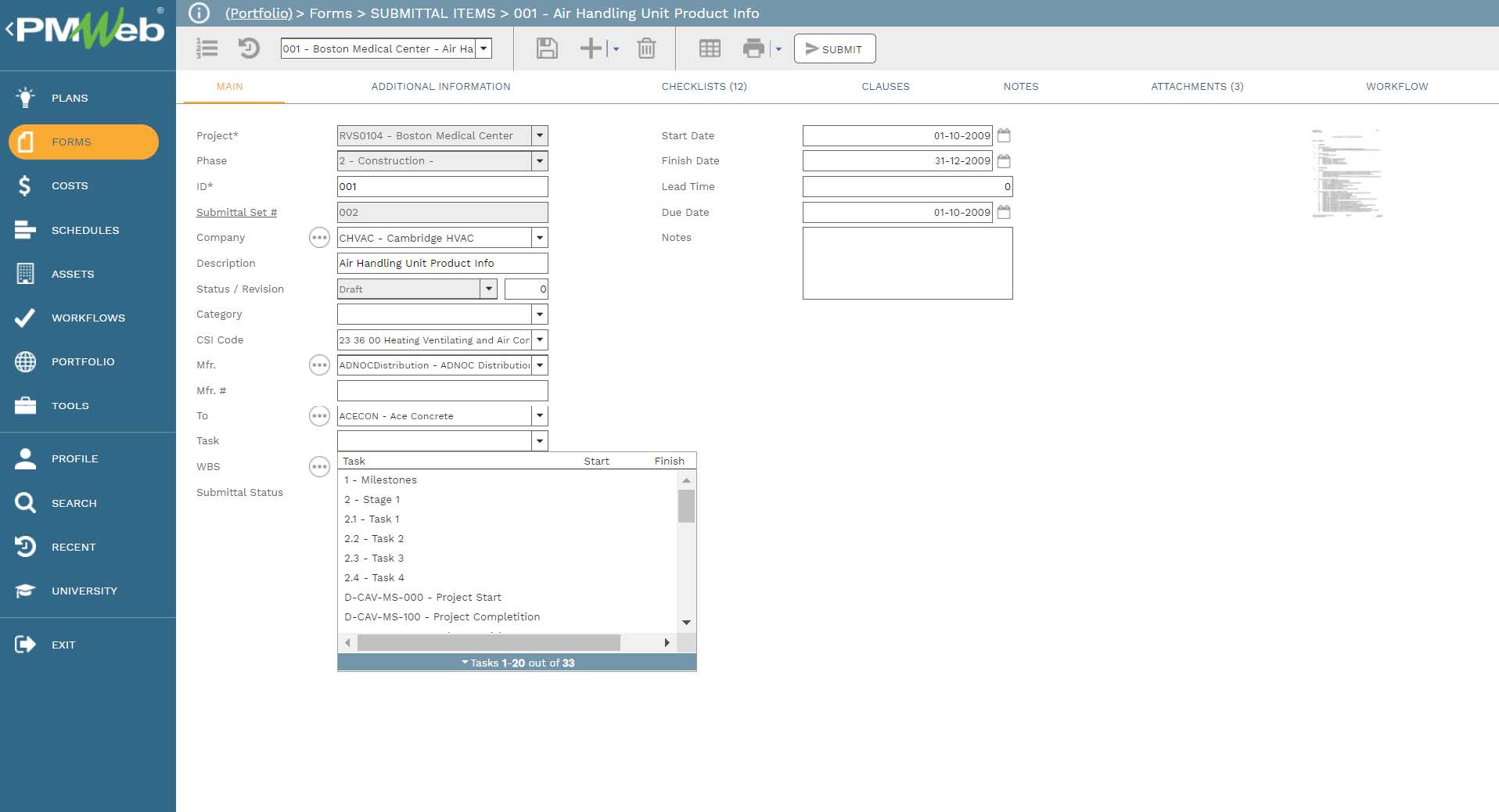Add a new record with plus icon
Image resolution: width=1499 pixels, height=812 pixels.
click(591, 49)
